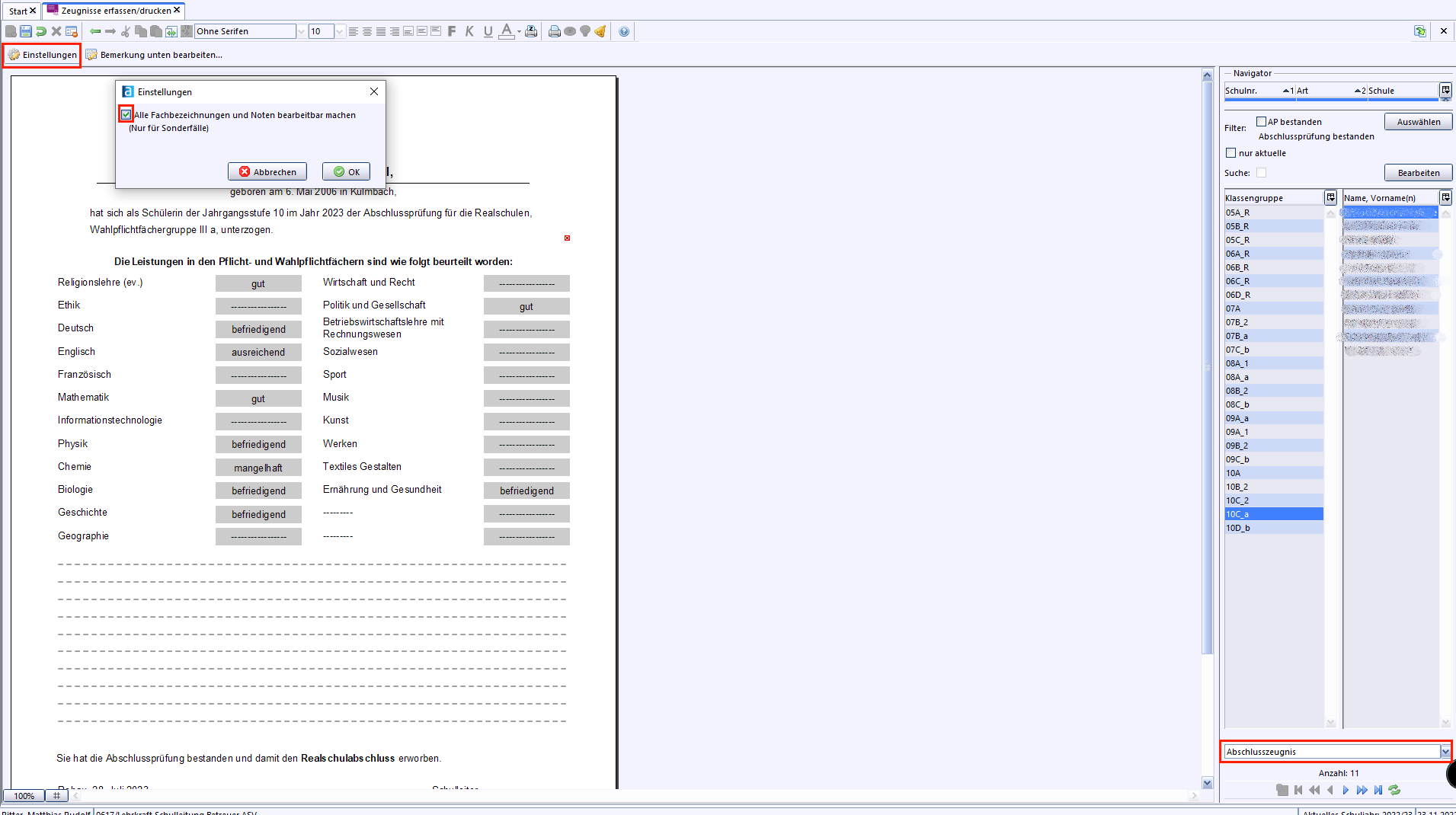This screenshot has width=1456, height=815.
Task: Click the Chemie grade field 'mangelhaft'
Action: (258, 468)
